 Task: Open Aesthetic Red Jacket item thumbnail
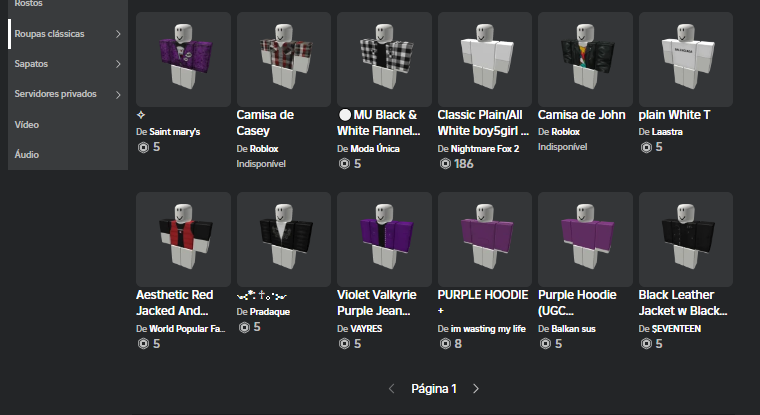coord(183,239)
